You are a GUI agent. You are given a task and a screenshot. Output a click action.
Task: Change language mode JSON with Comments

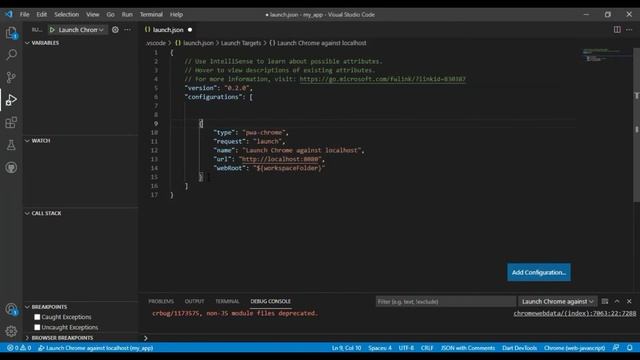pos(468,348)
